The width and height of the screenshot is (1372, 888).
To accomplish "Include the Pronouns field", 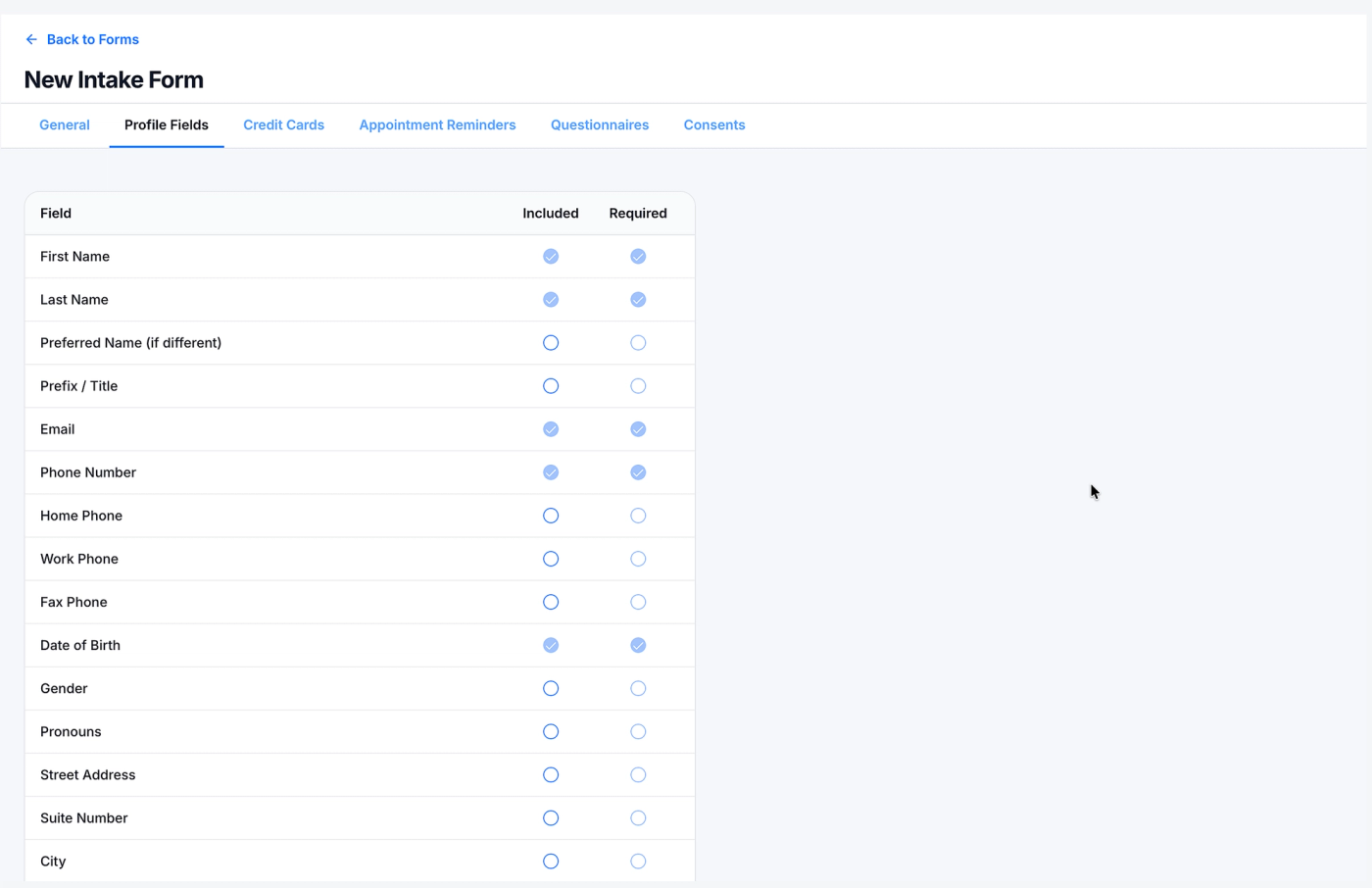I will click(551, 731).
